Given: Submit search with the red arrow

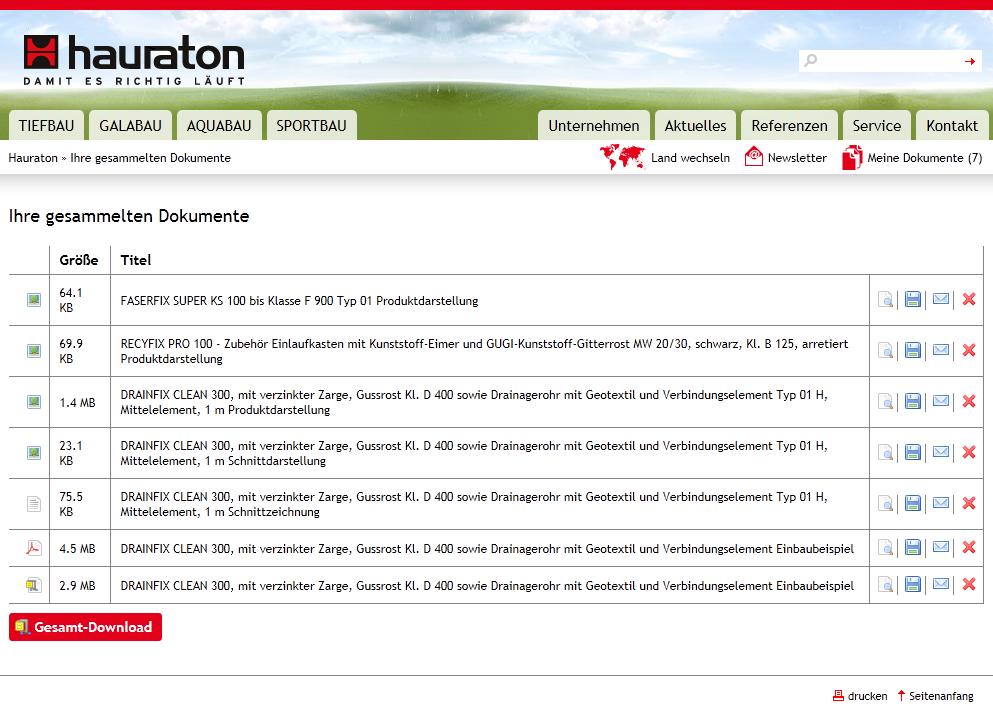Looking at the screenshot, I should pyautogui.click(x=969, y=62).
